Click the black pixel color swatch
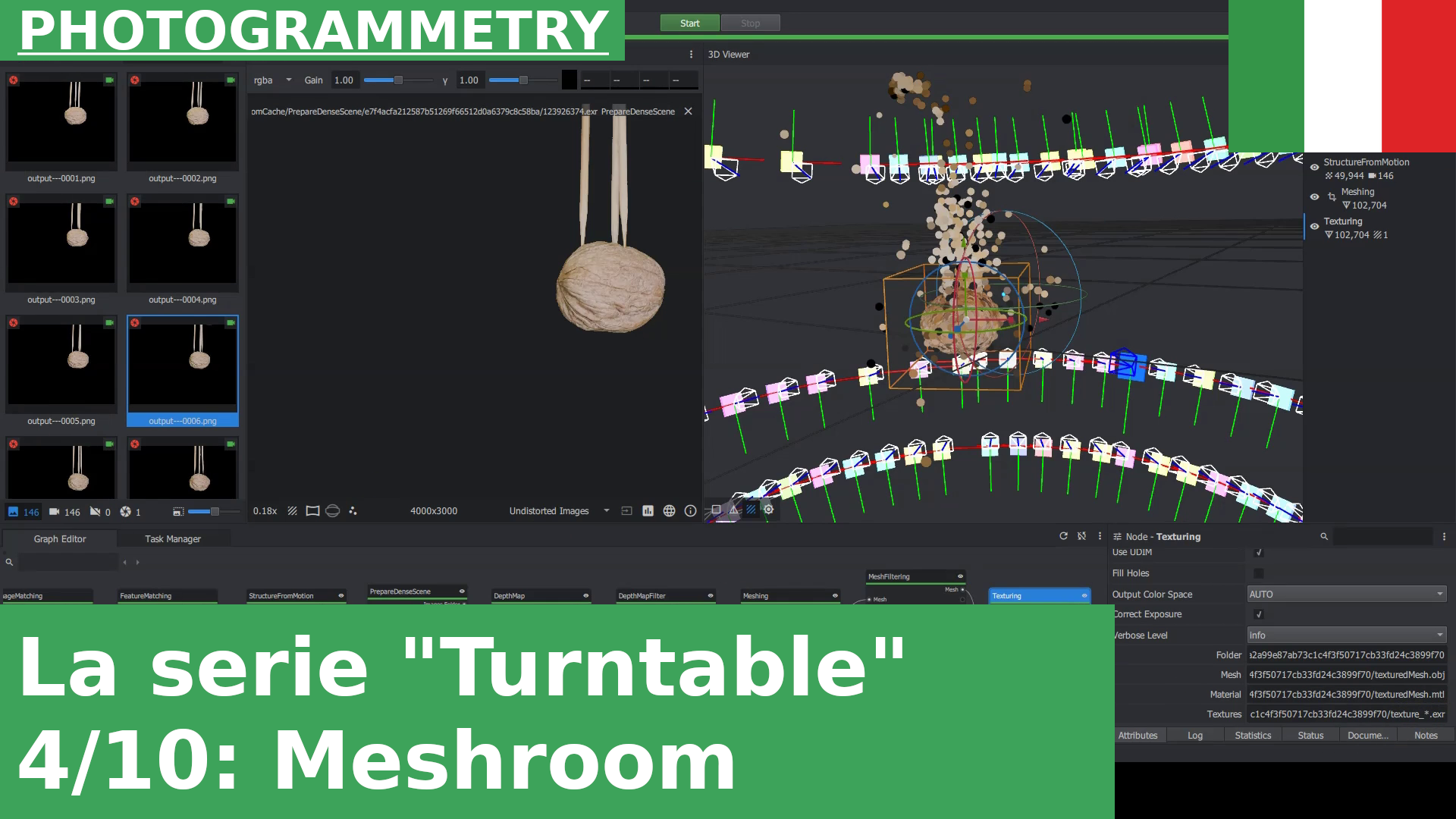The width and height of the screenshot is (1456, 819). pyautogui.click(x=570, y=80)
